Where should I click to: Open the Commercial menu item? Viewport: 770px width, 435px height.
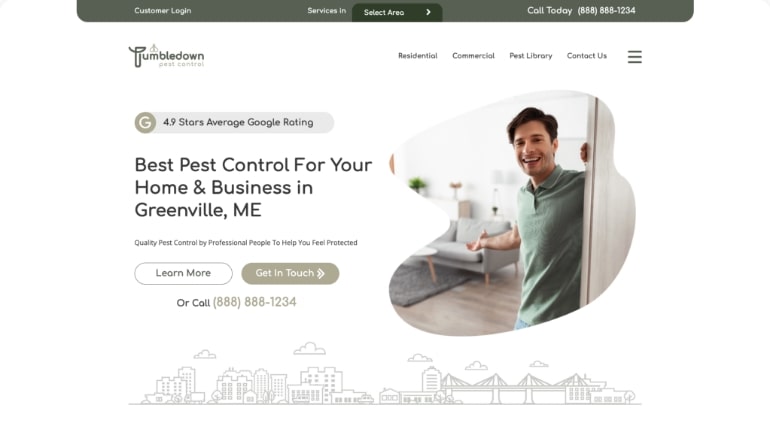(x=473, y=56)
